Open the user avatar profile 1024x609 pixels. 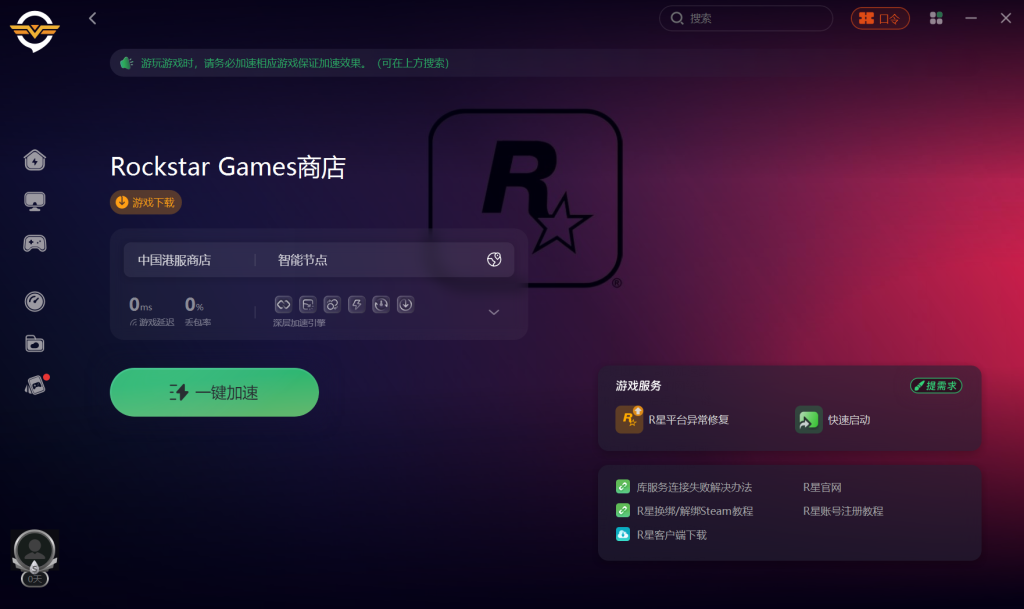(x=35, y=550)
